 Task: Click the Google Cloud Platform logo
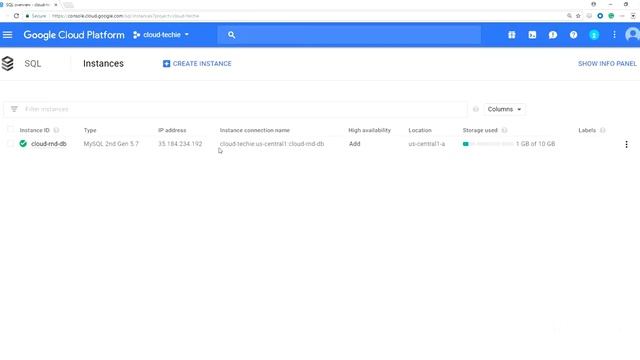click(x=74, y=35)
